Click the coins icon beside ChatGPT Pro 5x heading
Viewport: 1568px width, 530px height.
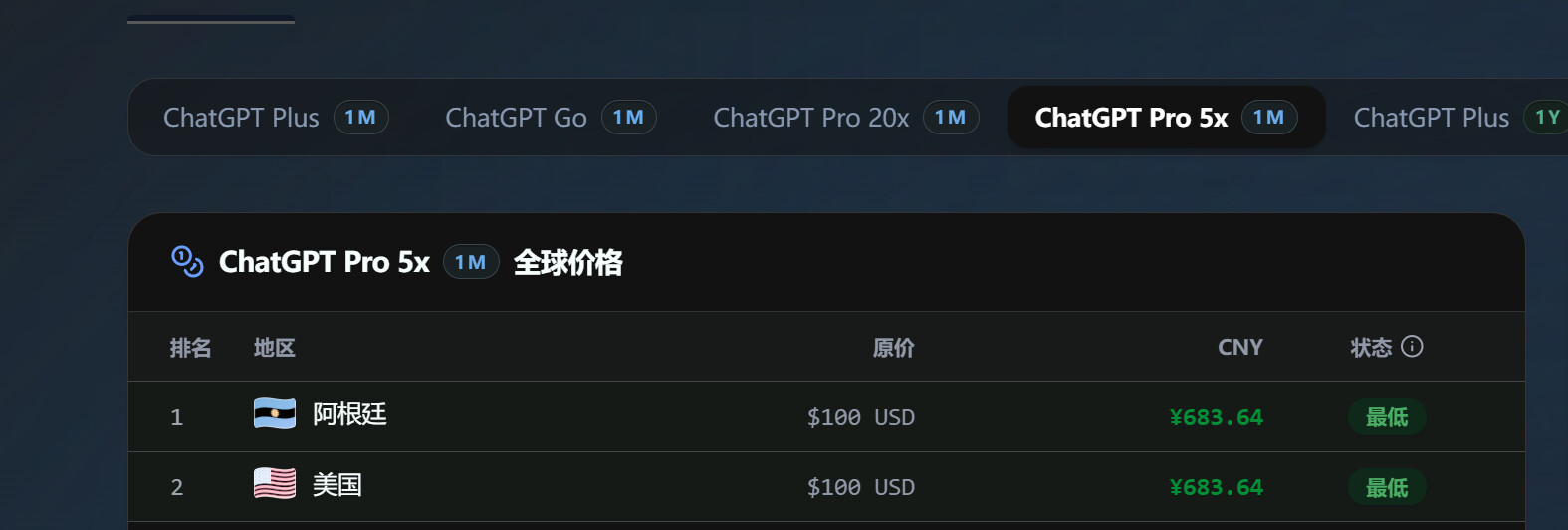pos(187,262)
